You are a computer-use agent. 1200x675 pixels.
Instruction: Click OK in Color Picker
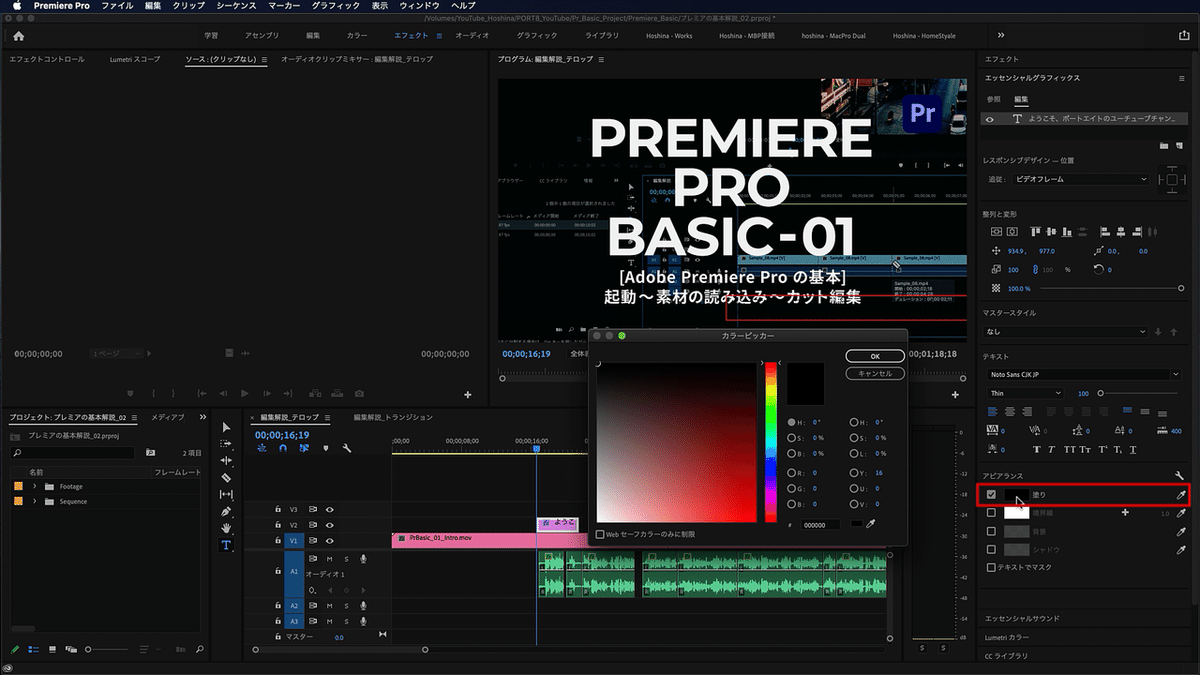tap(875, 355)
